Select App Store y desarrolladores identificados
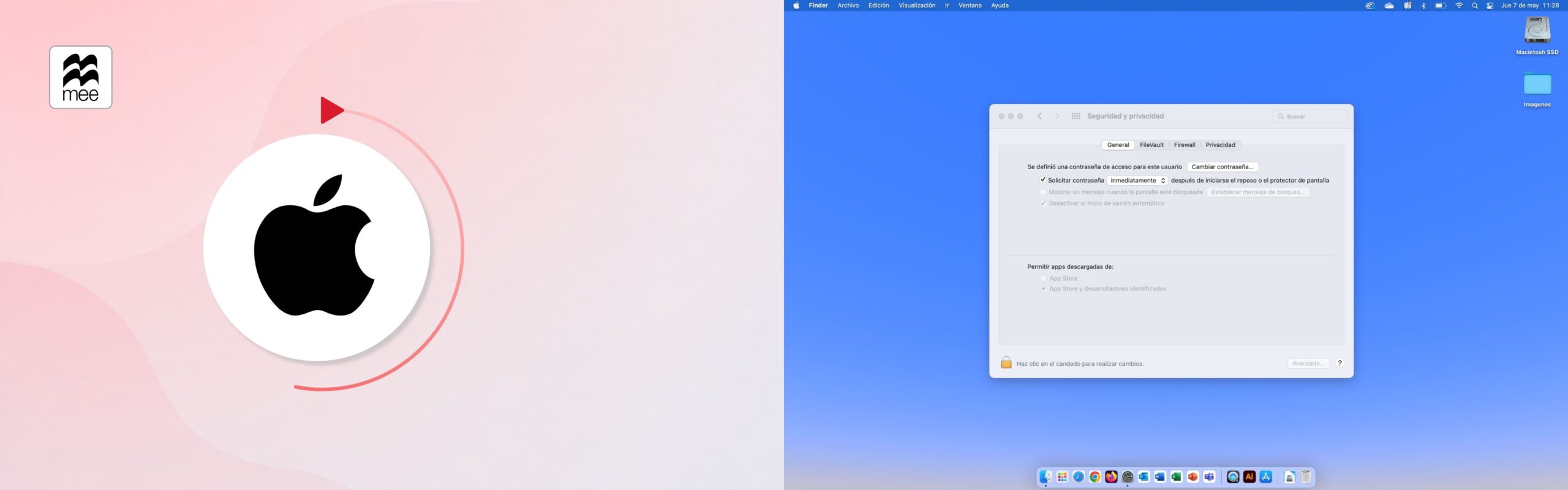 pyautogui.click(x=1043, y=288)
